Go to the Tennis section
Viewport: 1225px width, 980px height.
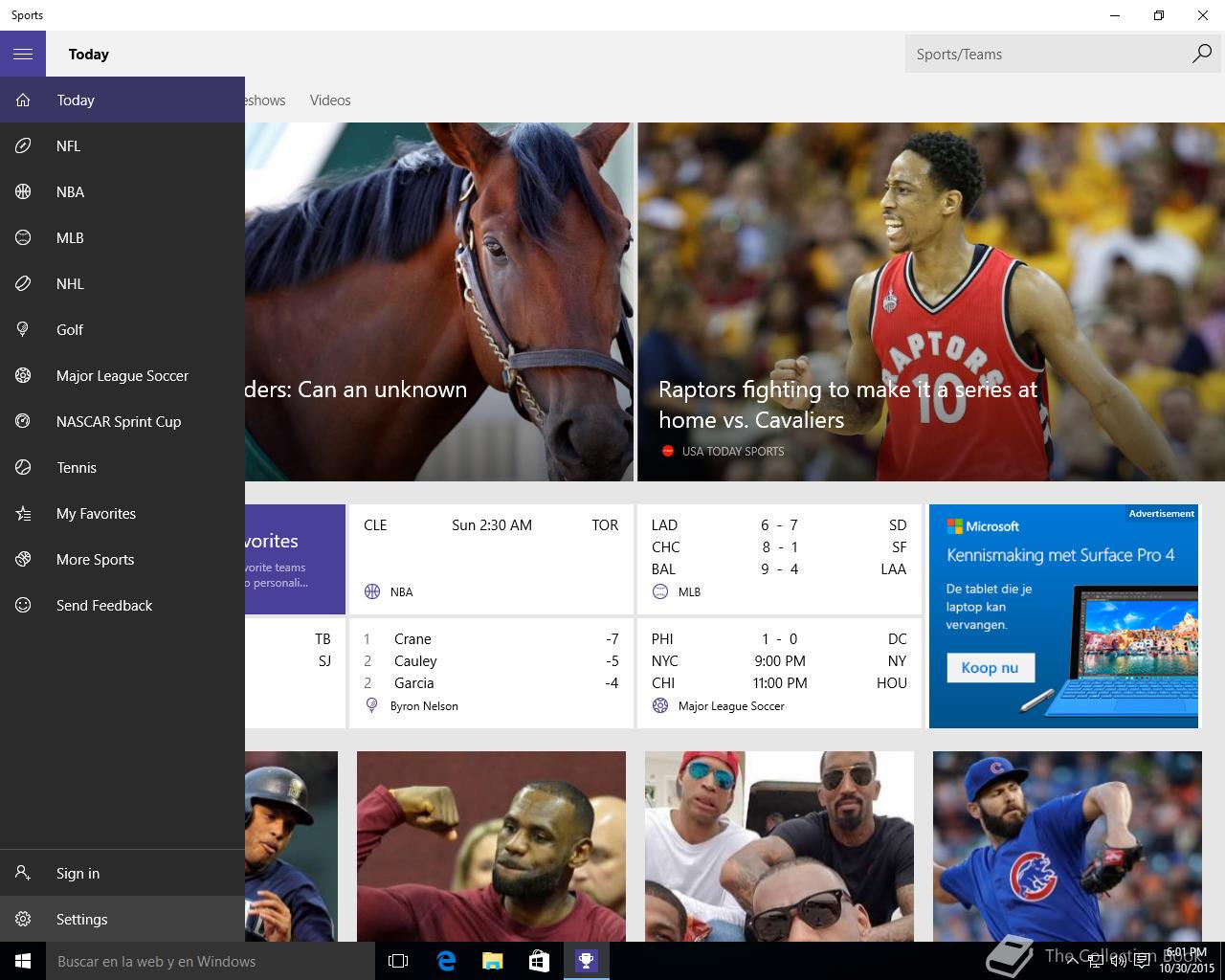[x=122, y=467]
